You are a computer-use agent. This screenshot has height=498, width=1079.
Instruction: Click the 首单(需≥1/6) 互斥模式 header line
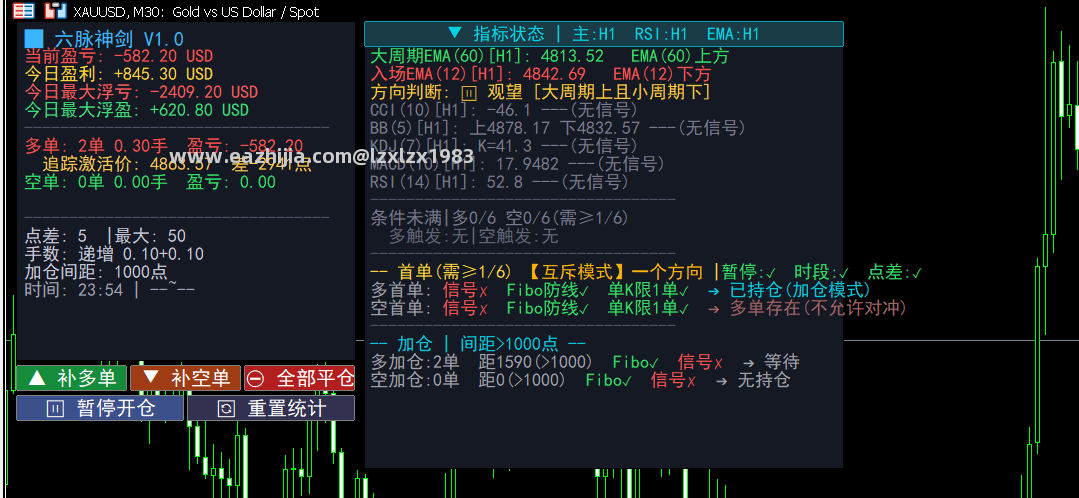pyautogui.click(x=645, y=272)
